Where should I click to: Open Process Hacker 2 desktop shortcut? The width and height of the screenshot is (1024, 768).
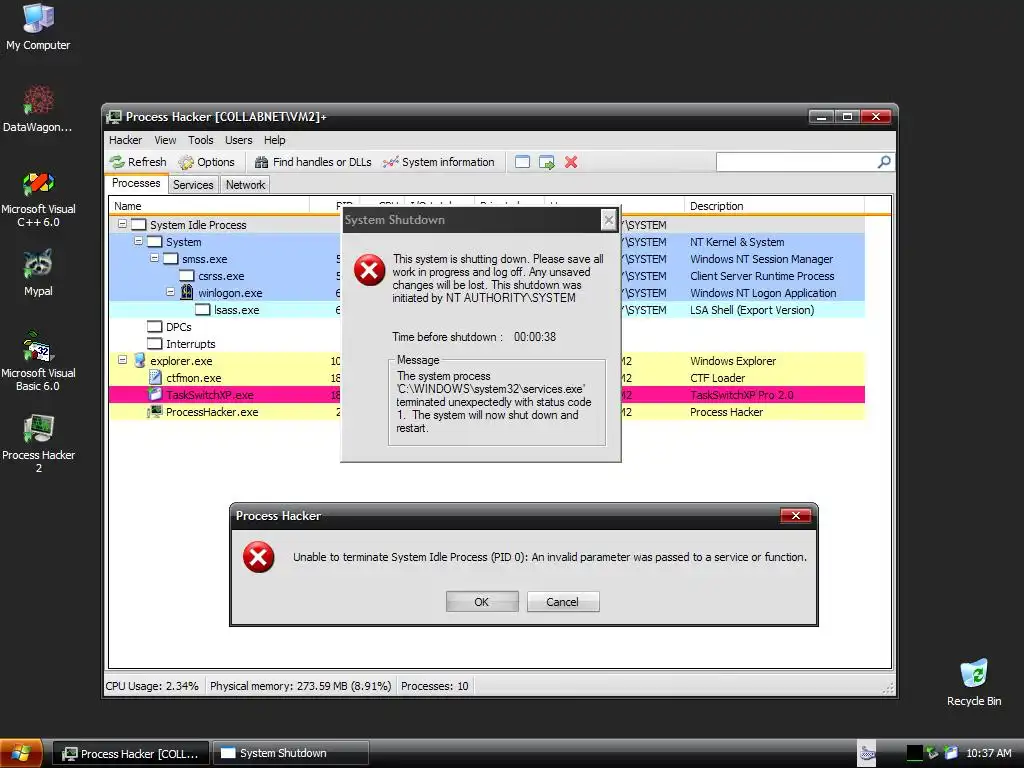pyautogui.click(x=38, y=444)
